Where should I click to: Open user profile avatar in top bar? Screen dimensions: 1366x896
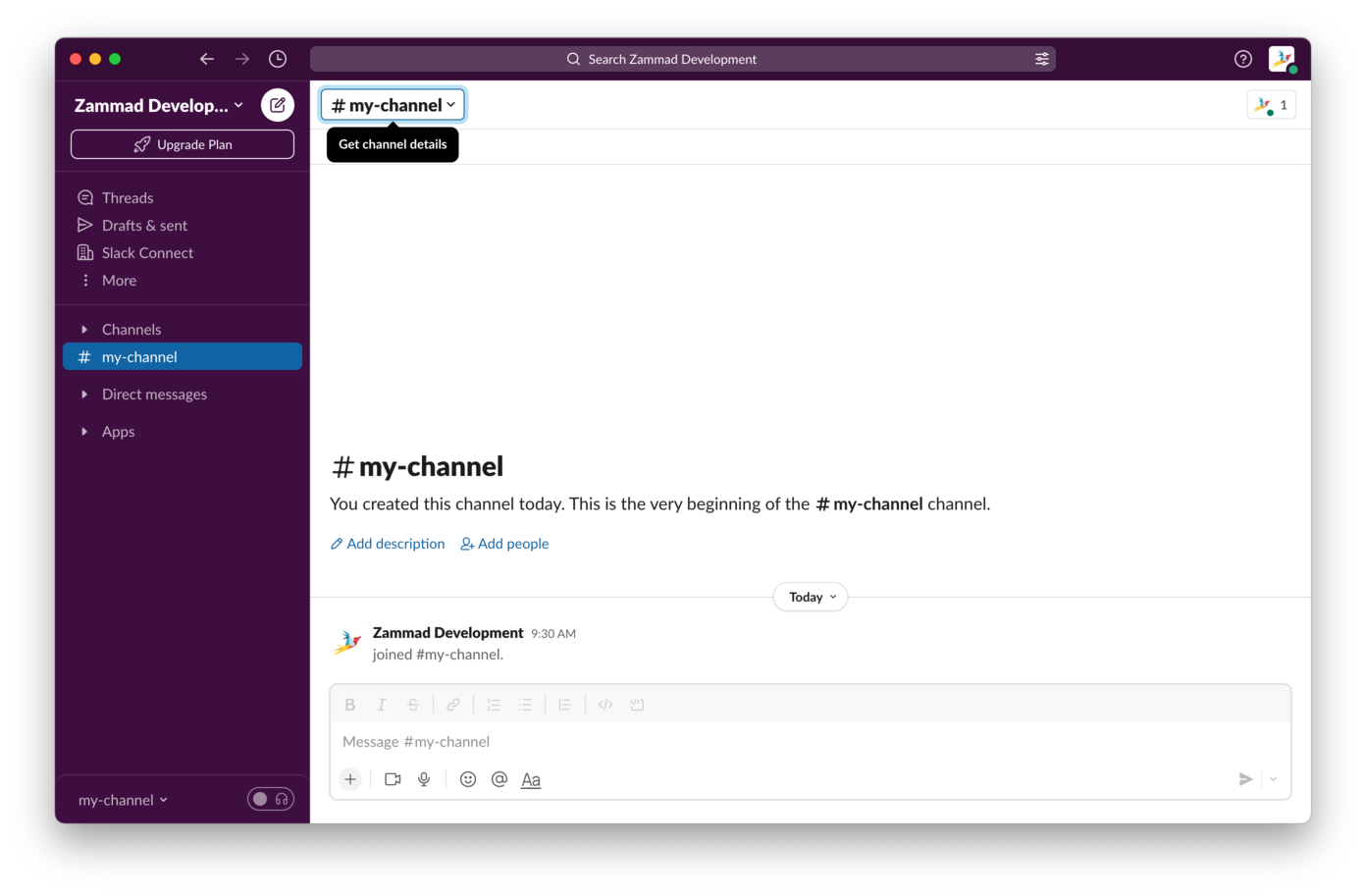coord(1282,59)
